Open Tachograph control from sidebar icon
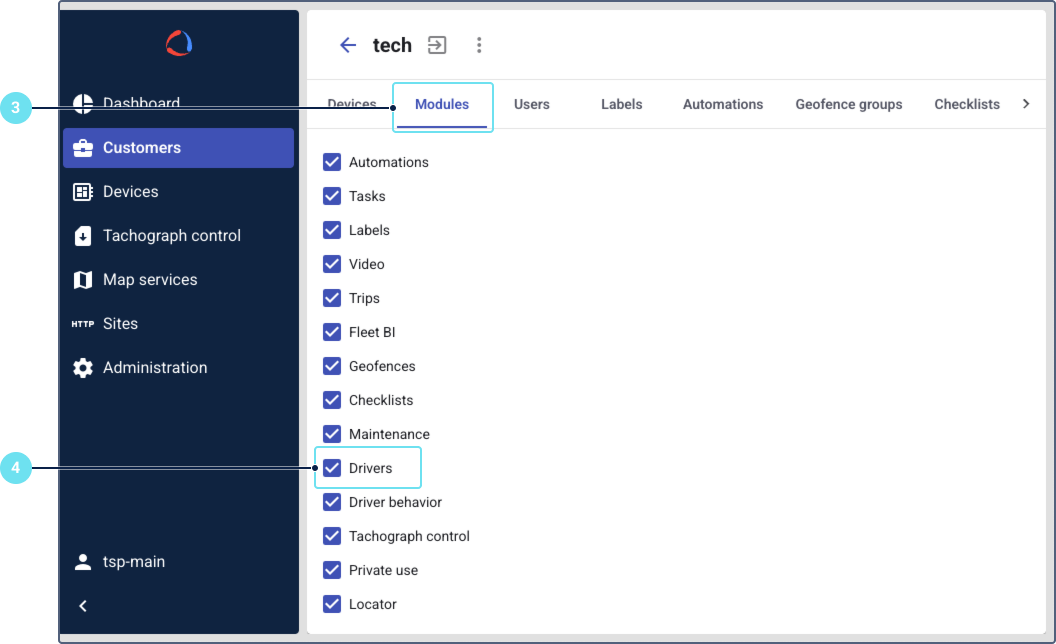This screenshot has width=1056, height=644. (83, 236)
